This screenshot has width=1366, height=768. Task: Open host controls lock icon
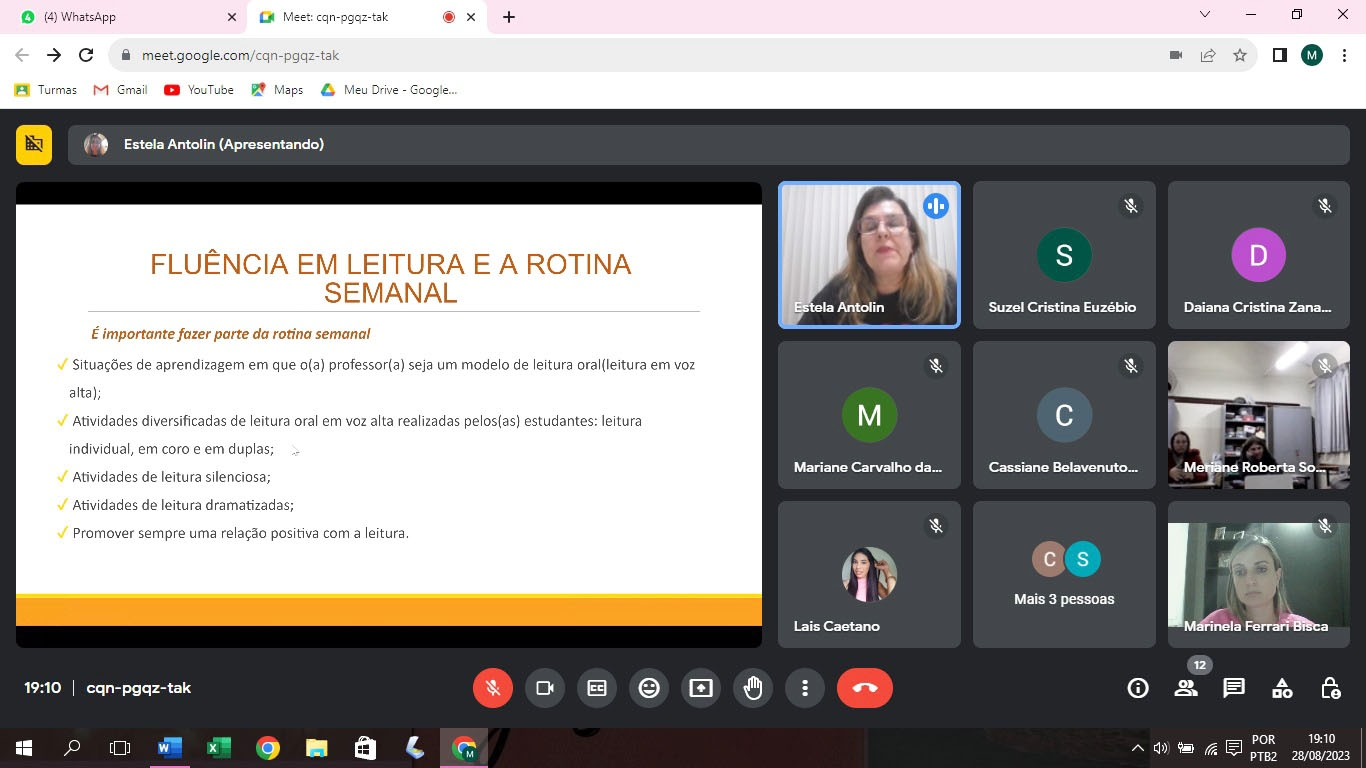[x=1330, y=688]
